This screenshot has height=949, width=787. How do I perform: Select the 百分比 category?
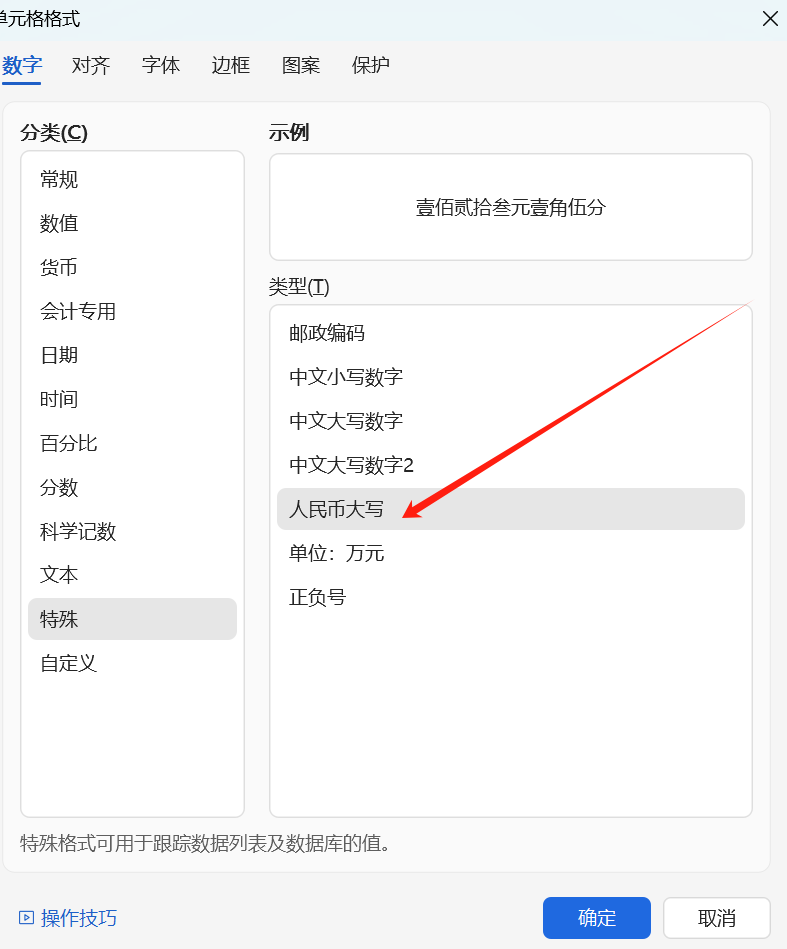(69, 444)
